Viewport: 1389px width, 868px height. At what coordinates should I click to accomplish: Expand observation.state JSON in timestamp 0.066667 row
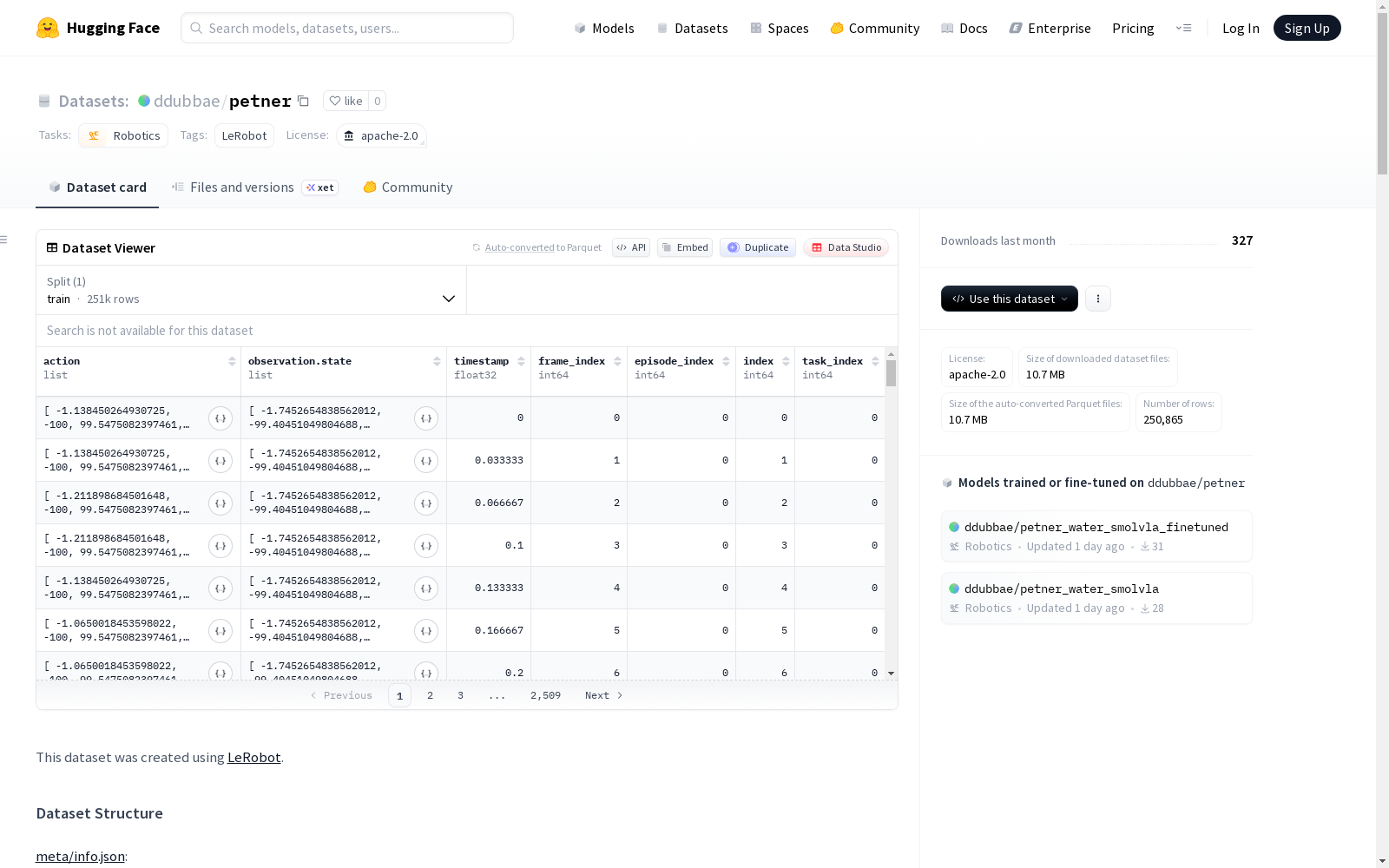tap(426, 503)
